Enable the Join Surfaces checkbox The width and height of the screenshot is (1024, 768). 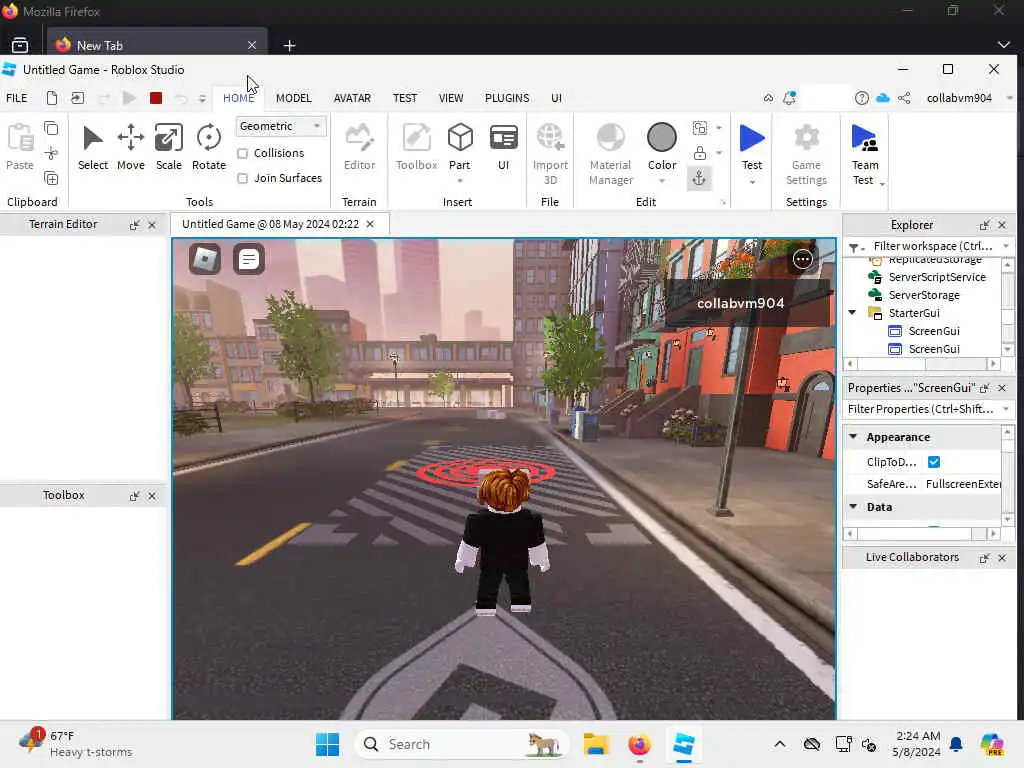click(x=242, y=178)
